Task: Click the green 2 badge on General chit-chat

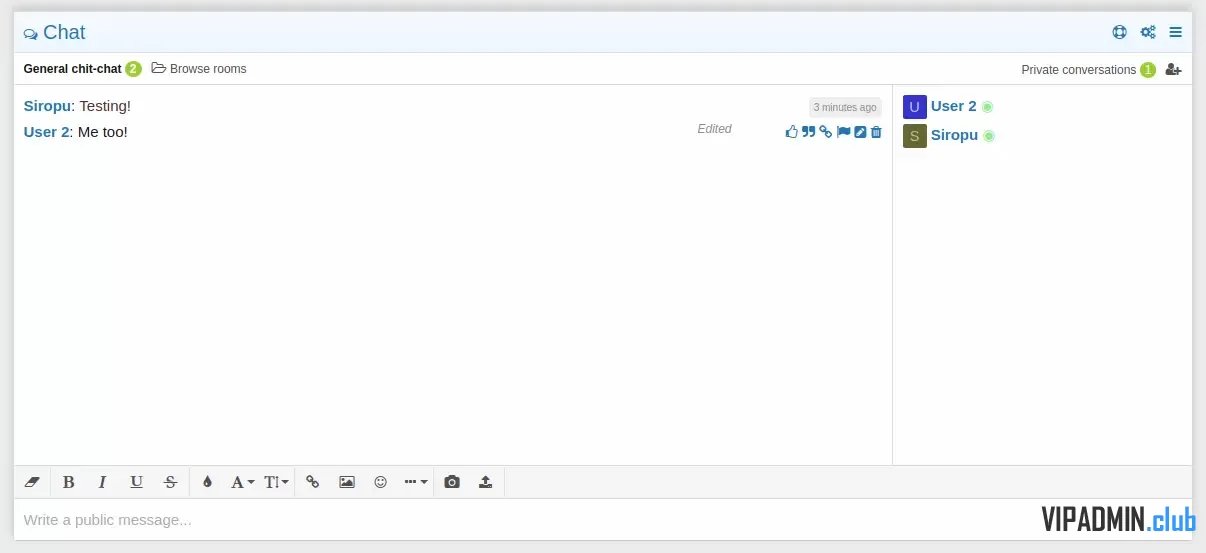Action: (133, 69)
